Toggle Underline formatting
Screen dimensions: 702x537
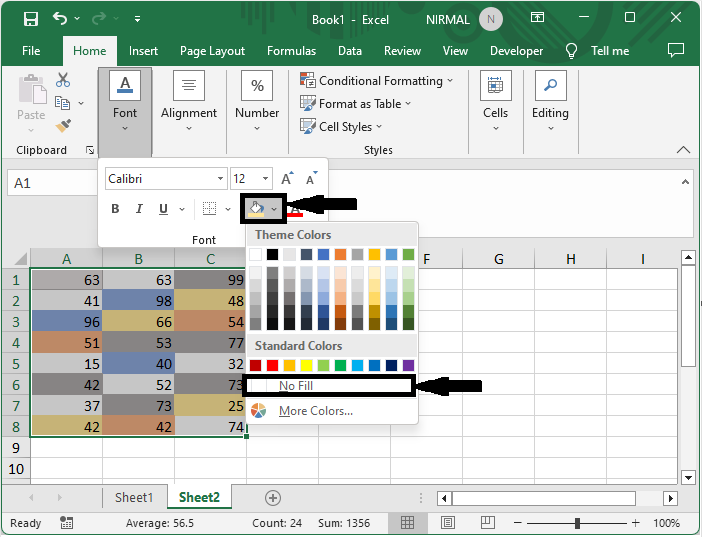163,209
